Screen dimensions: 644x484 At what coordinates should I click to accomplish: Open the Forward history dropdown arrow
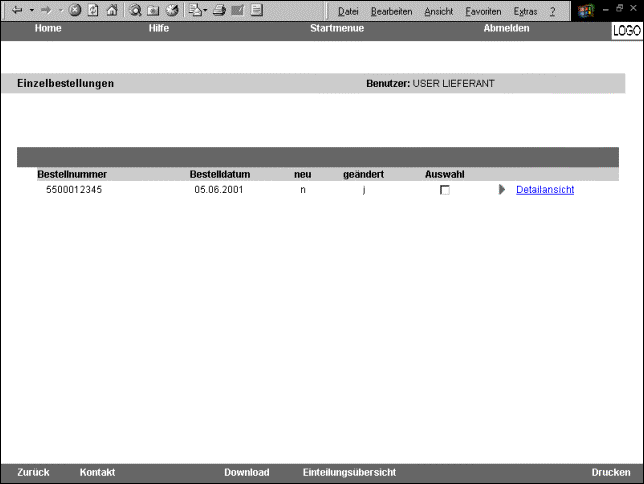(61, 10)
